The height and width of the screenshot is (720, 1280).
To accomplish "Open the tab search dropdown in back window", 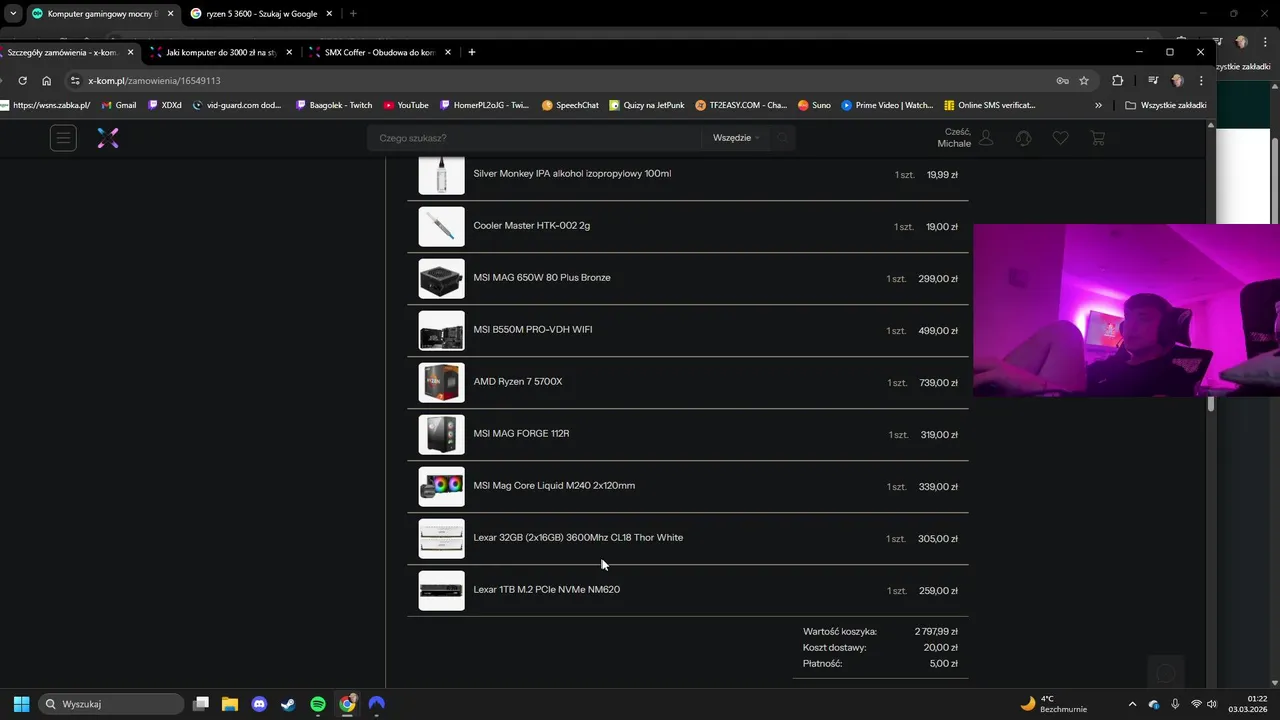I will (x=13, y=14).
